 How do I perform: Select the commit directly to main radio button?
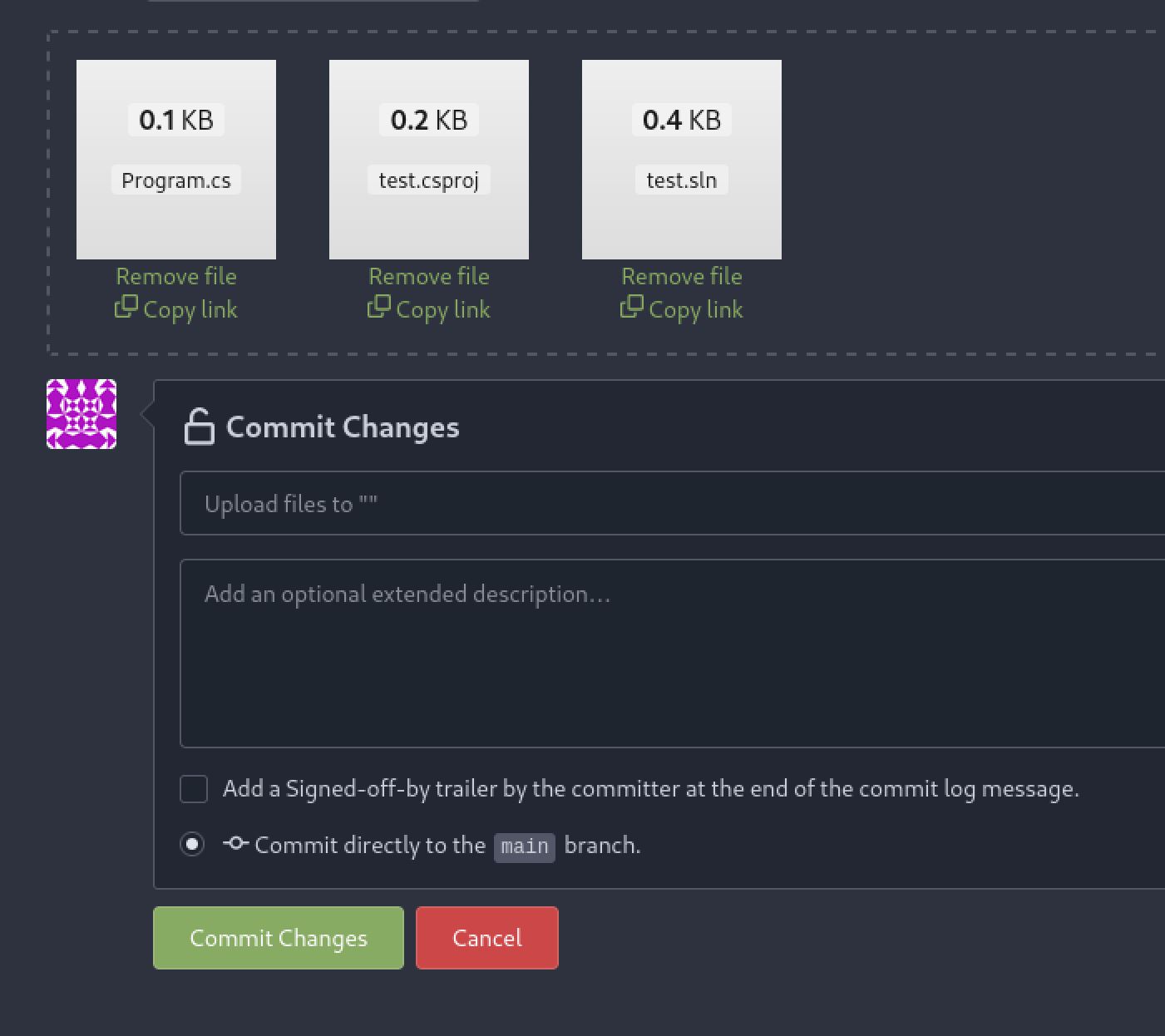click(x=192, y=845)
